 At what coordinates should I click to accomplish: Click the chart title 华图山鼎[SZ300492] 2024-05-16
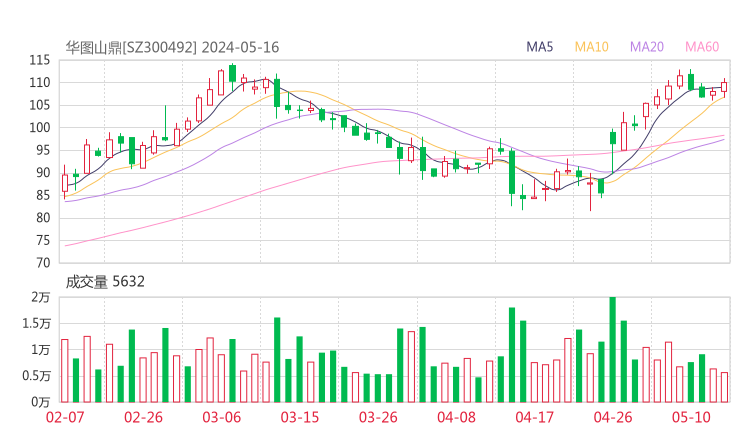coord(172,47)
